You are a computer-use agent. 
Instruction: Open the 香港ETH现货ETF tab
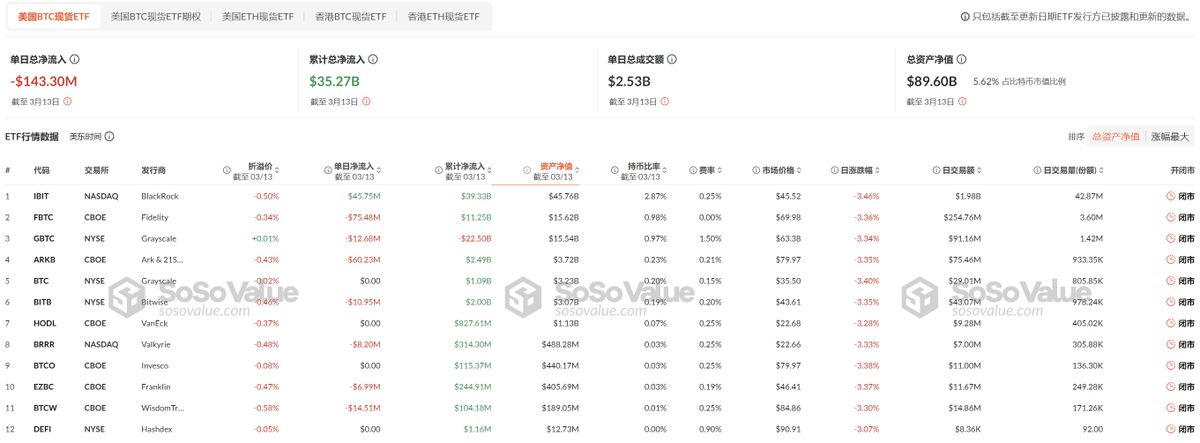tap(443, 17)
